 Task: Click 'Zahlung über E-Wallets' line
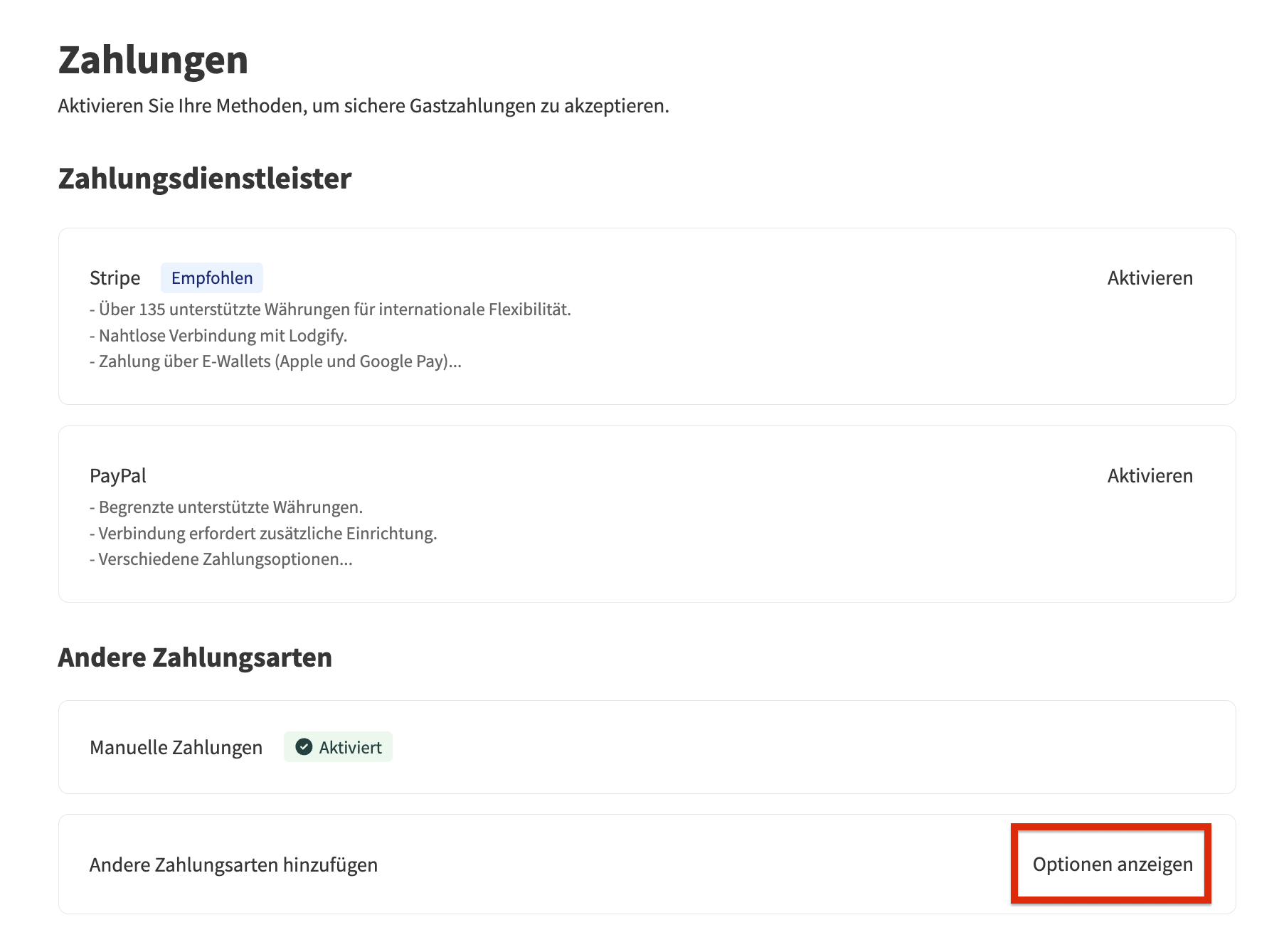pyautogui.click(x=275, y=361)
